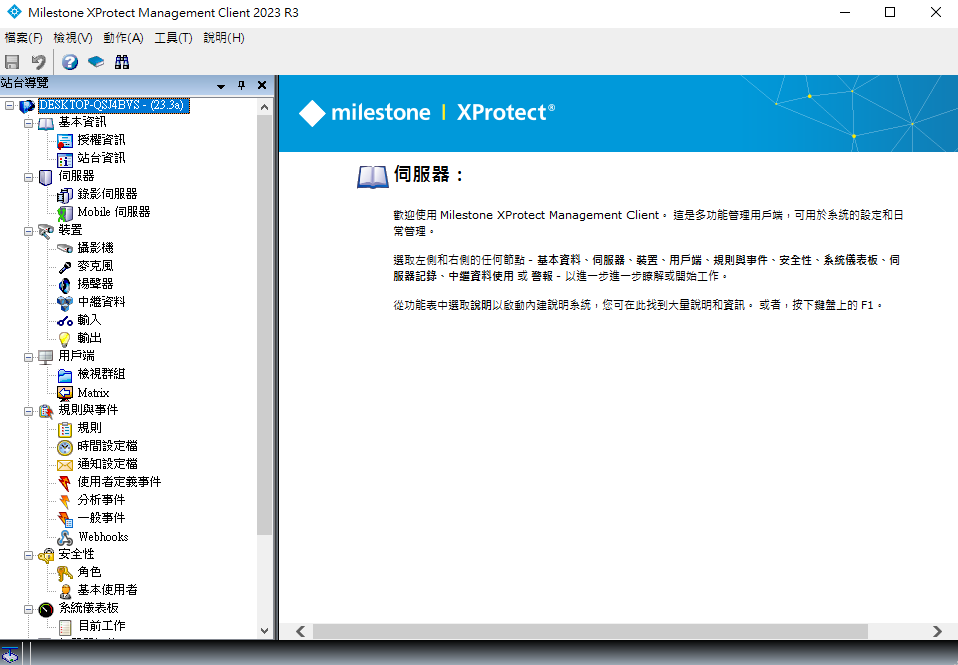This screenshot has width=958, height=665.
Task: Click the Save toolbar icon
Action: pos(12,62)
